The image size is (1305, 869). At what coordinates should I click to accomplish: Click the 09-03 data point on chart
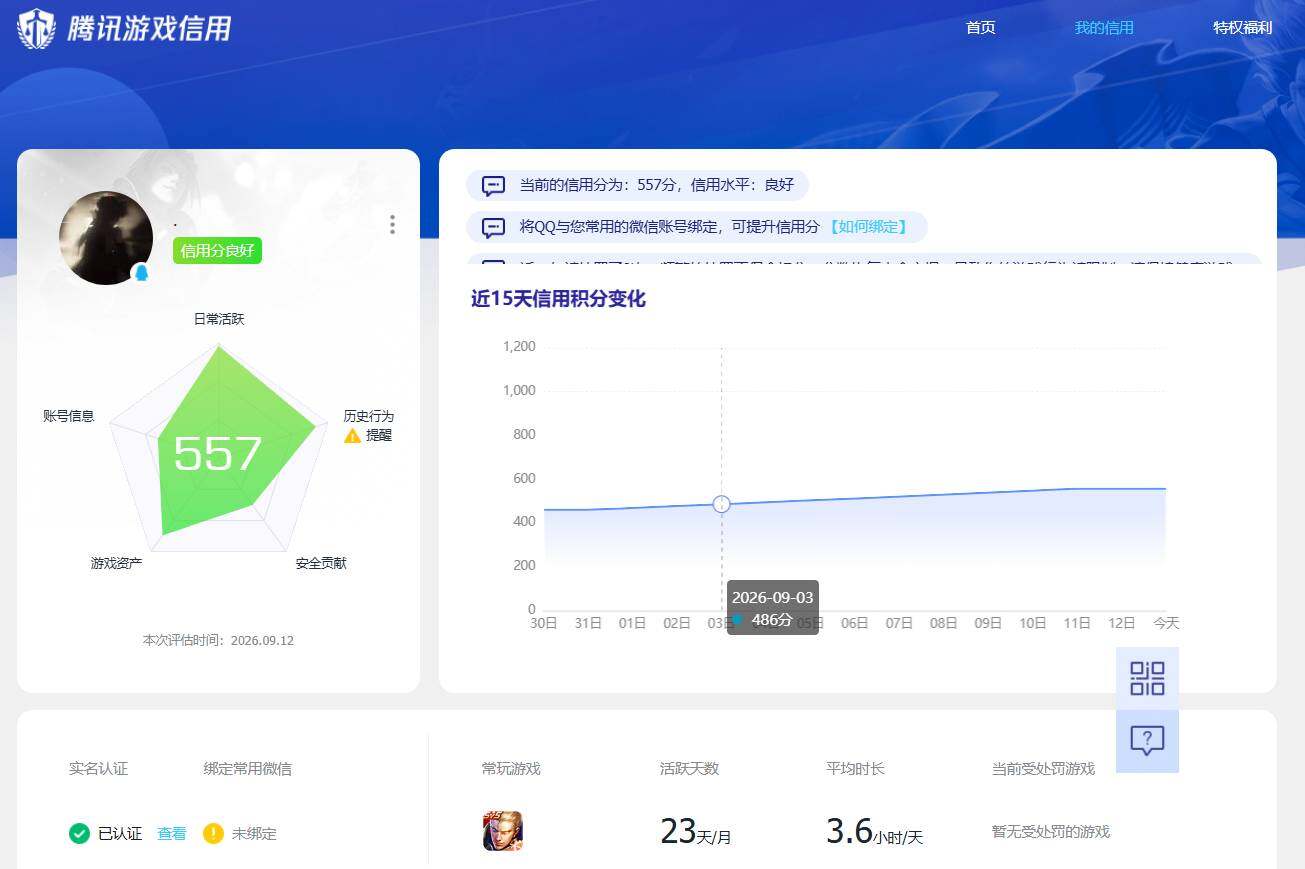[722, 504]
